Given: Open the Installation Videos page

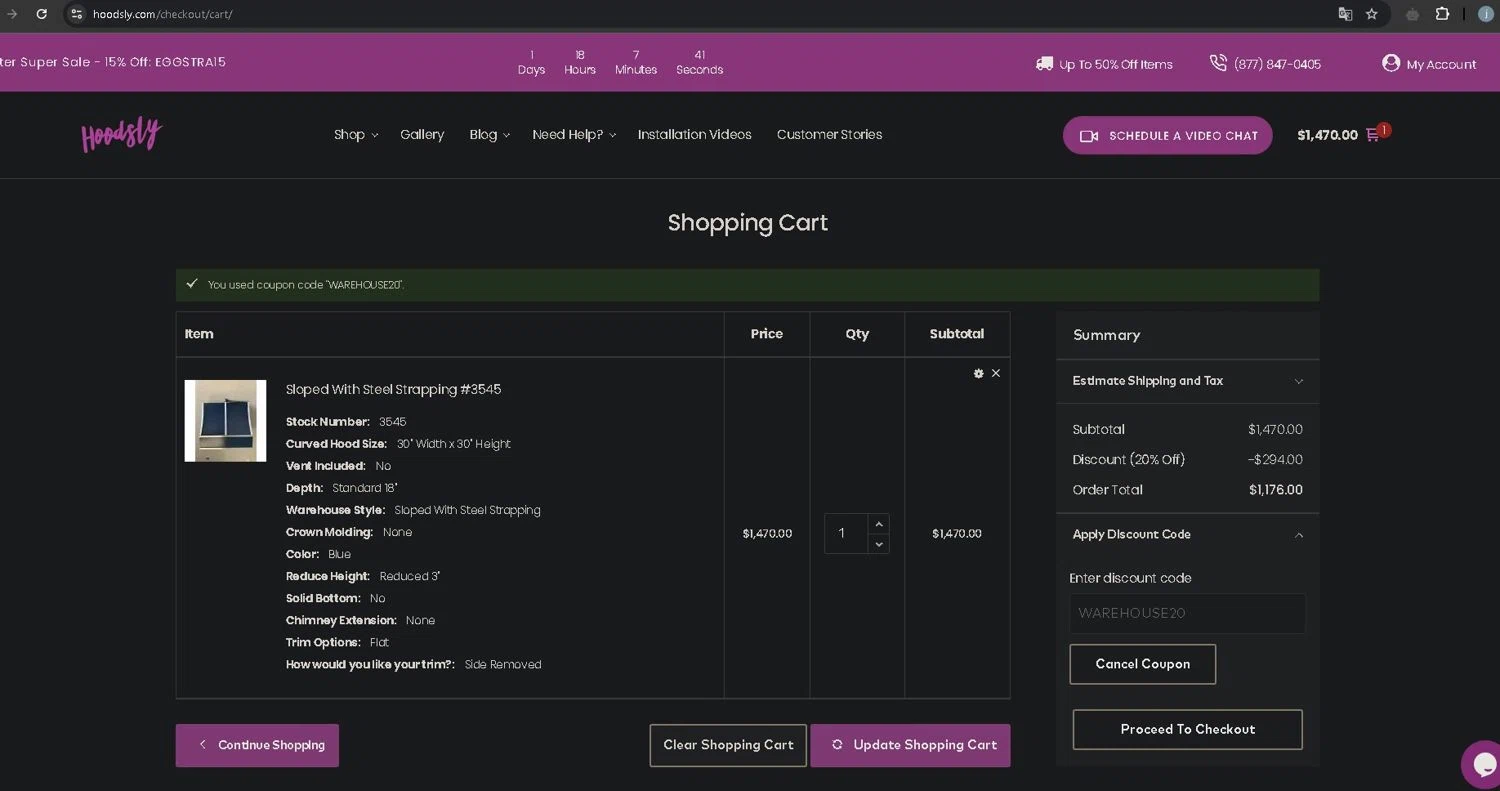Looking at the screenshot, I should click(x=695, y=134).
